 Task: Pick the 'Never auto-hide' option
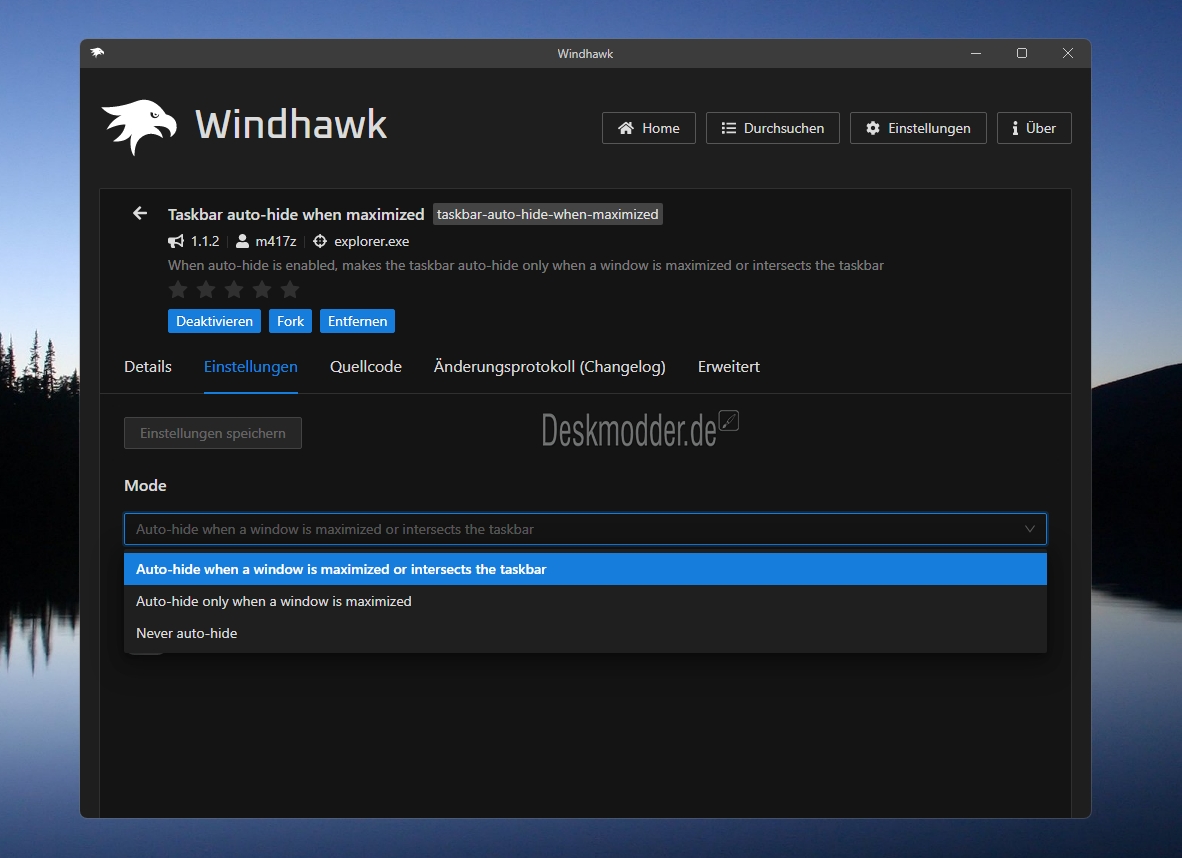585,633
